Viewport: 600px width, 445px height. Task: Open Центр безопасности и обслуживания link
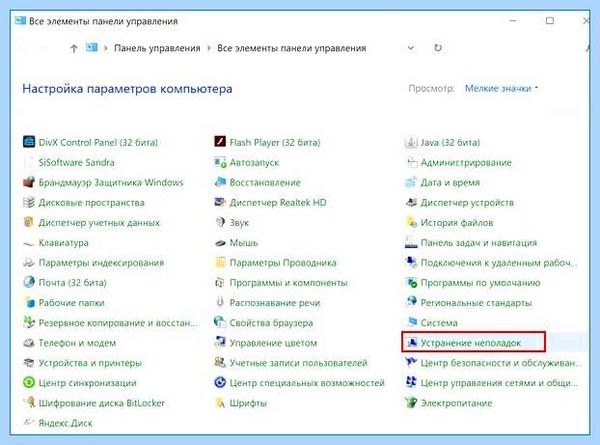click(x=501, y=363)
